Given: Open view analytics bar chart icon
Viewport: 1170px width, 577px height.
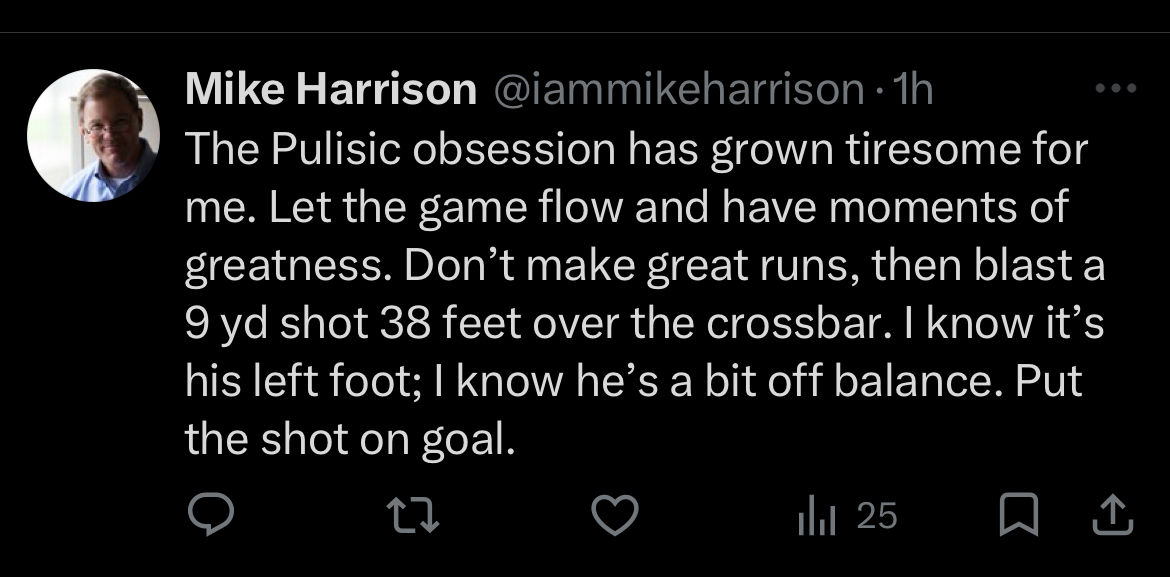Looking at the screenshot, I should [818, 516].
